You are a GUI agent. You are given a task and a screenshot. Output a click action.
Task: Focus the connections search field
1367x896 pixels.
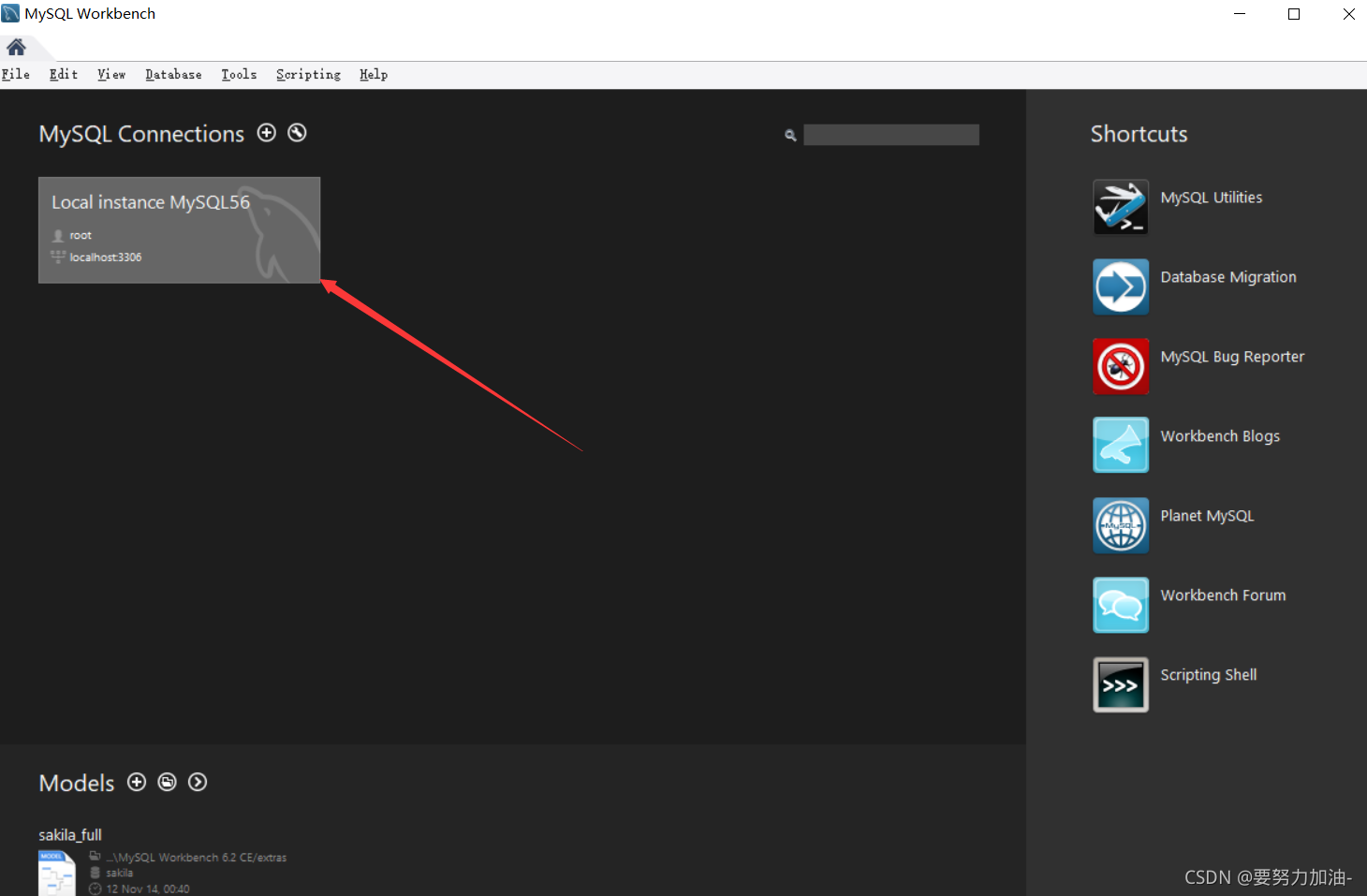click(x=891, y=135)
